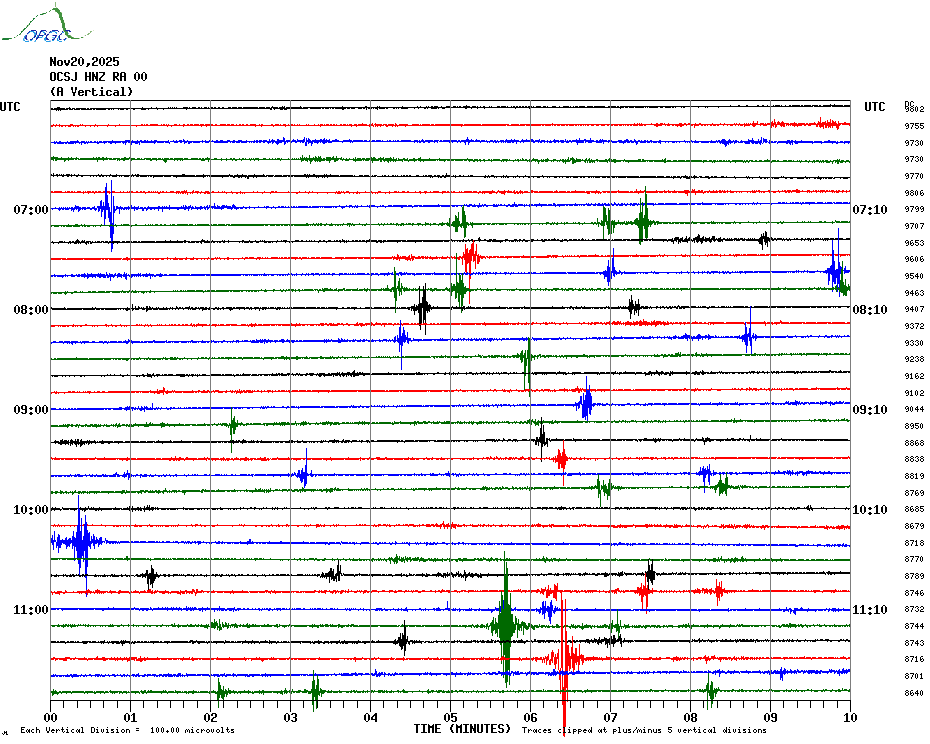Click the TIME (MINUTES) axis title
This screenshot has width=930, height=744.
[462, 729]
